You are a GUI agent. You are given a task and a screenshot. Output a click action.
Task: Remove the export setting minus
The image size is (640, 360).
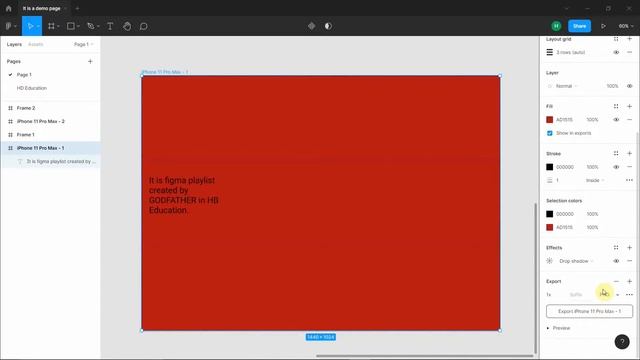[616, 281]
